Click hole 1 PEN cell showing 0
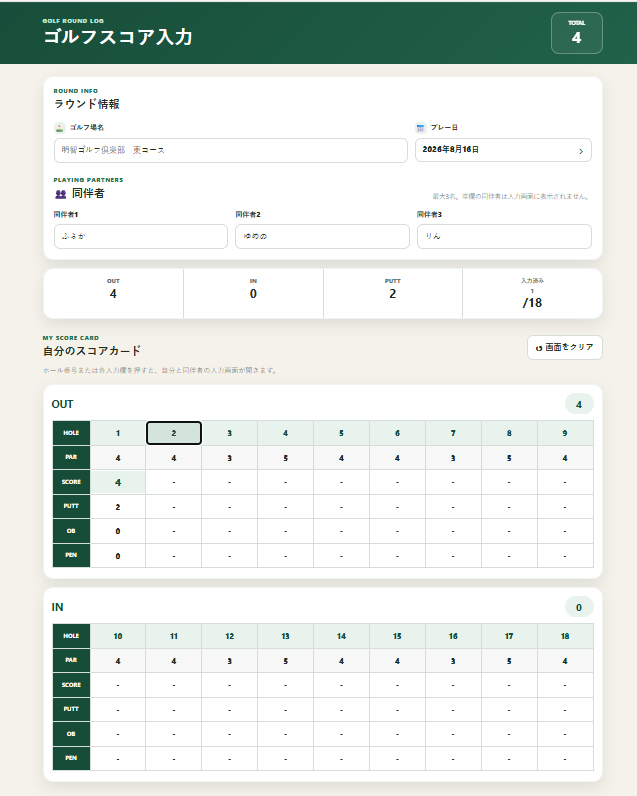The image size is (637, 796). 118,556
